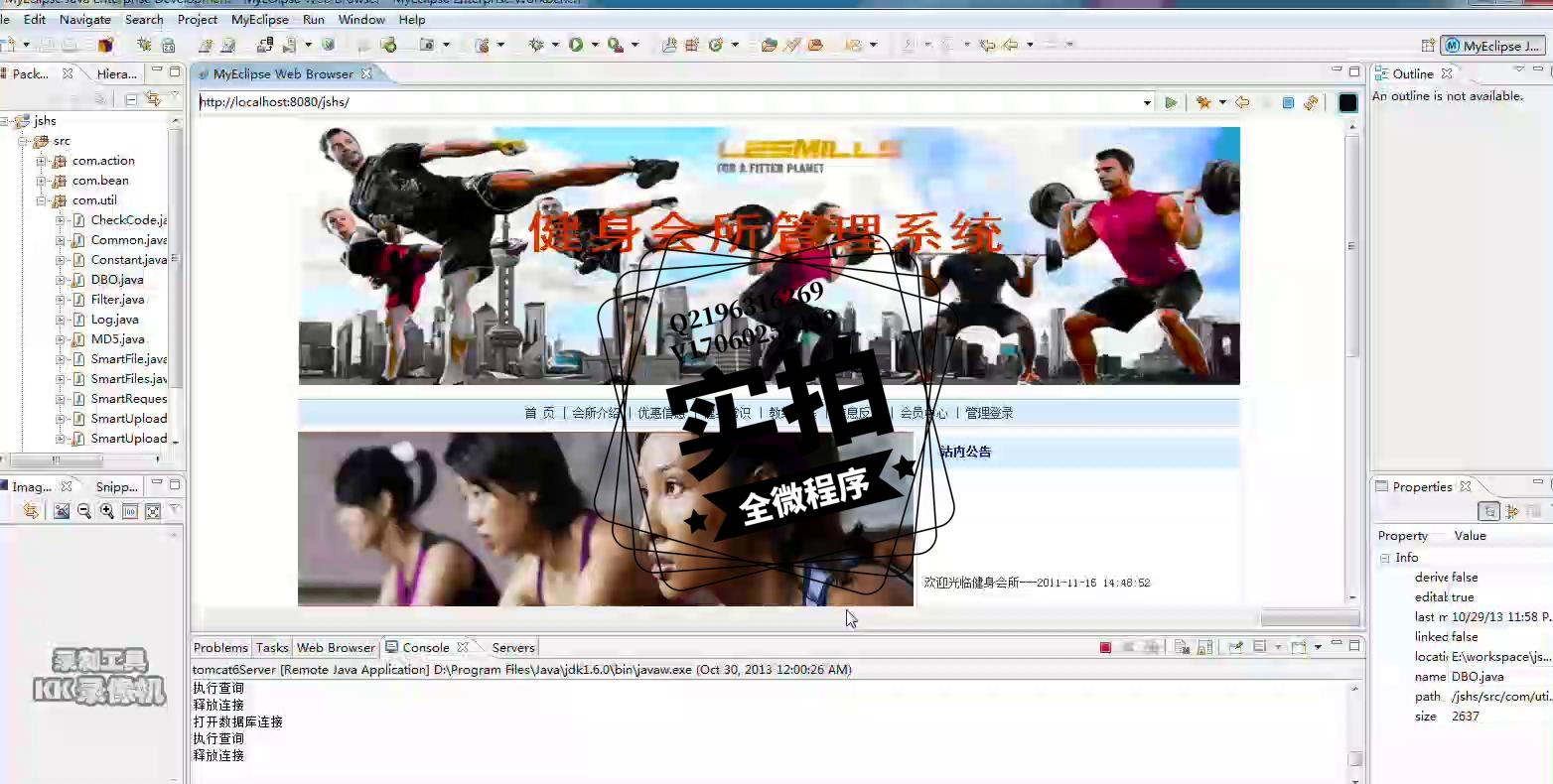Click the Go arrow beside the URL bar
The height and width of the screenshot is (784, 1553).
pyautogui.click(x=1171, y=102)
